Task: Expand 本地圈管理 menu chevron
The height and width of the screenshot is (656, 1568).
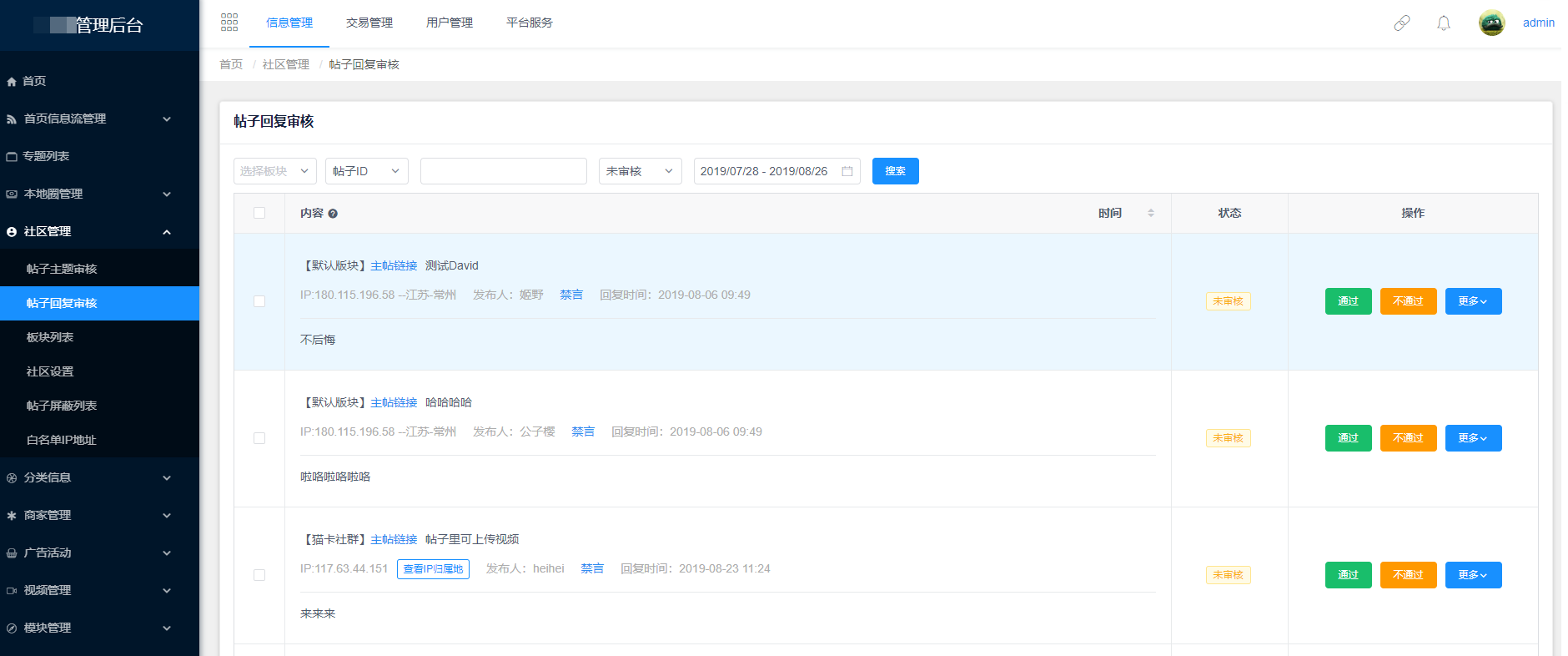Action: [167, 194]
